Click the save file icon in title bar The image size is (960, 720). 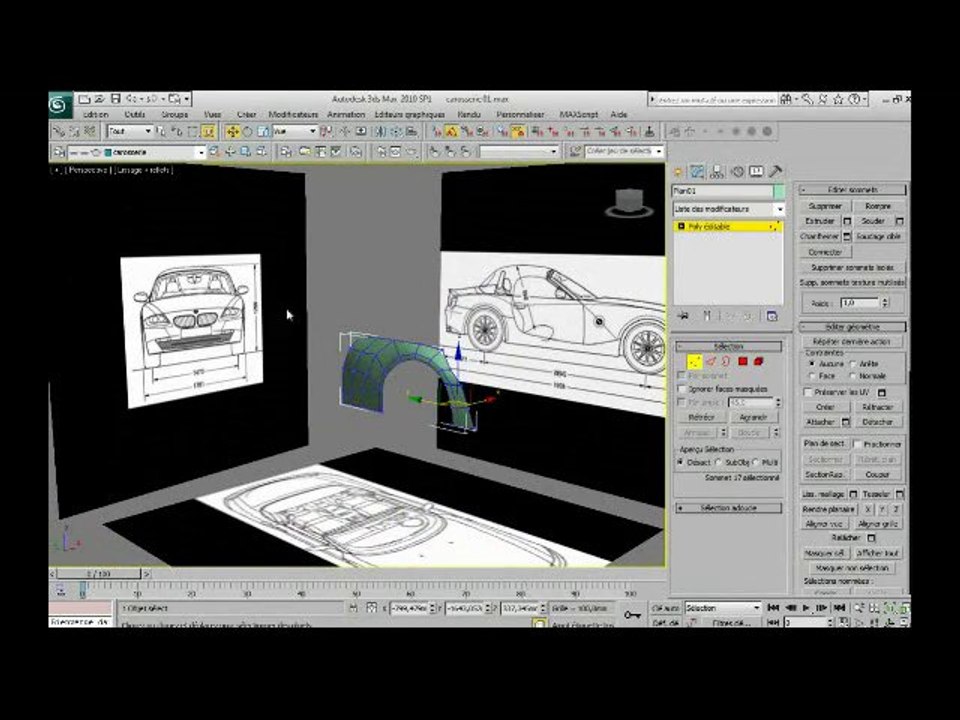tap(114, 99)
